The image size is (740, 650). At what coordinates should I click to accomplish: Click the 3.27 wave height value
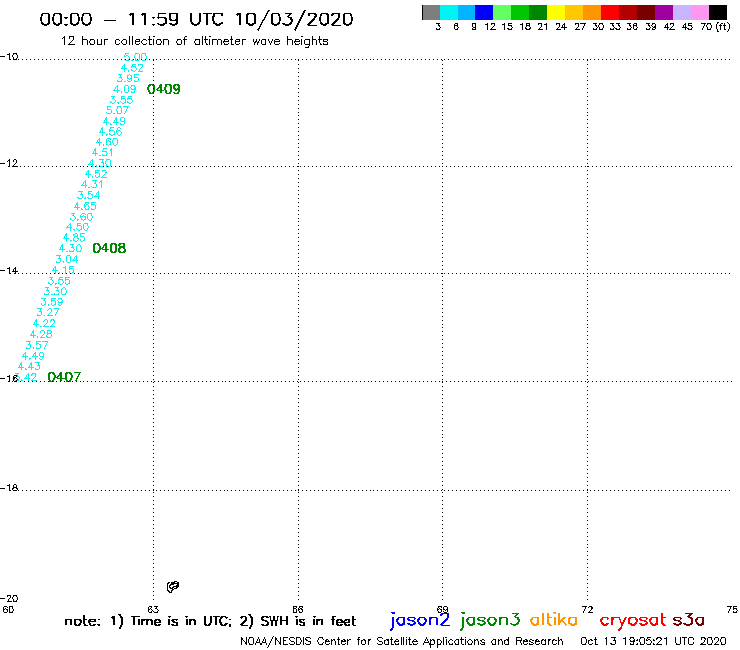tap(48, 312)
